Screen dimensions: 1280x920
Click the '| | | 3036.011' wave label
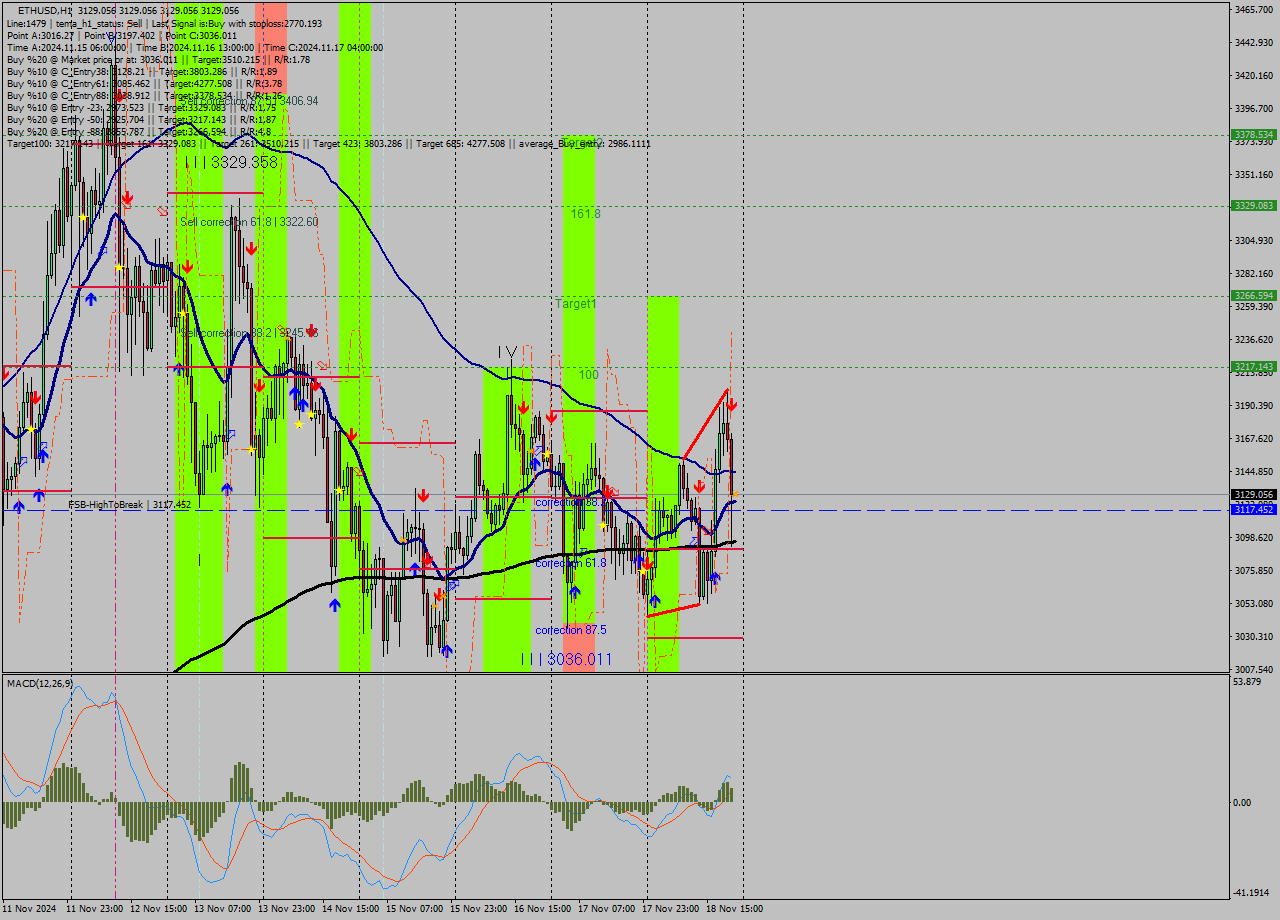[x=566, y=659]
